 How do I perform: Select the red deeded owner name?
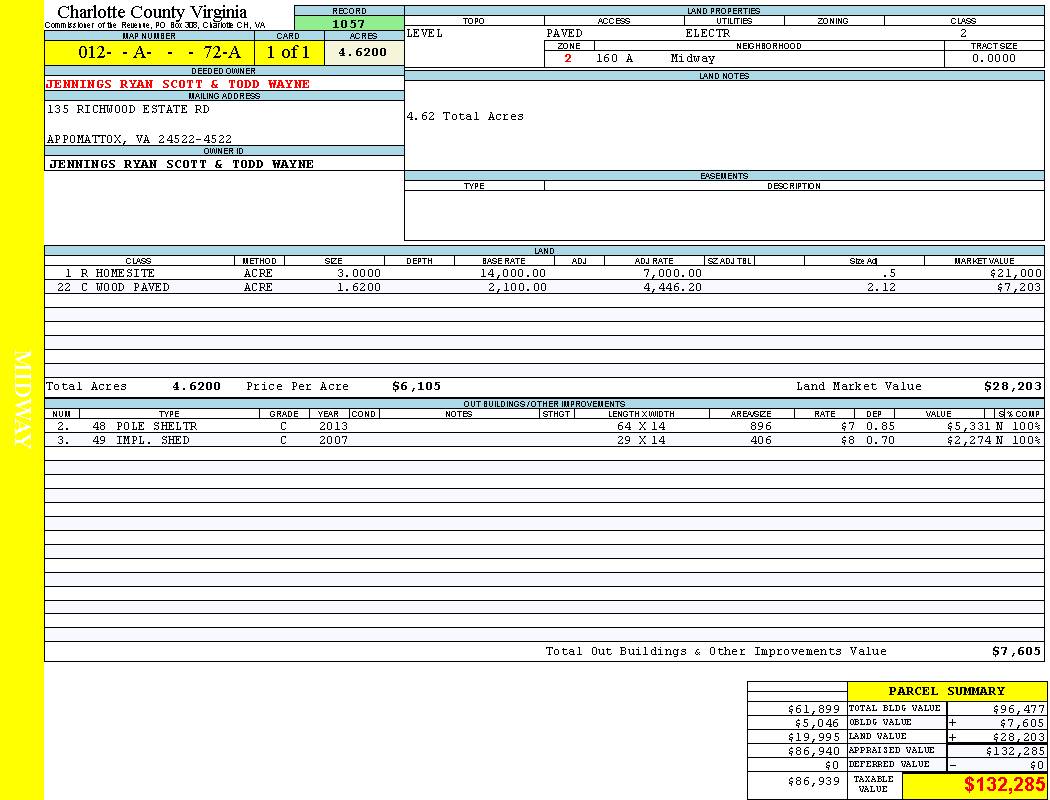click(x=178, y=84)
